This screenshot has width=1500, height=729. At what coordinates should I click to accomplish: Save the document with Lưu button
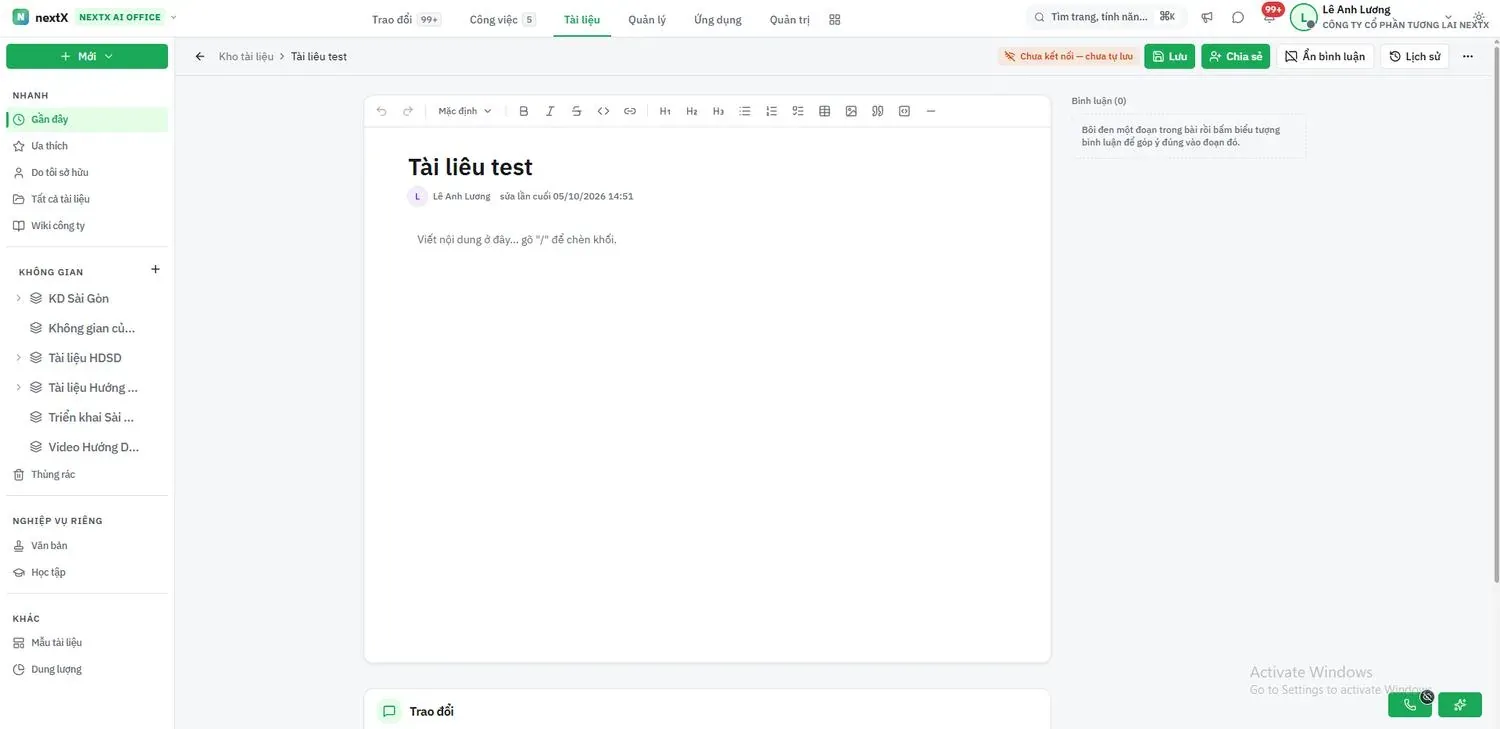pos(1170,57)
